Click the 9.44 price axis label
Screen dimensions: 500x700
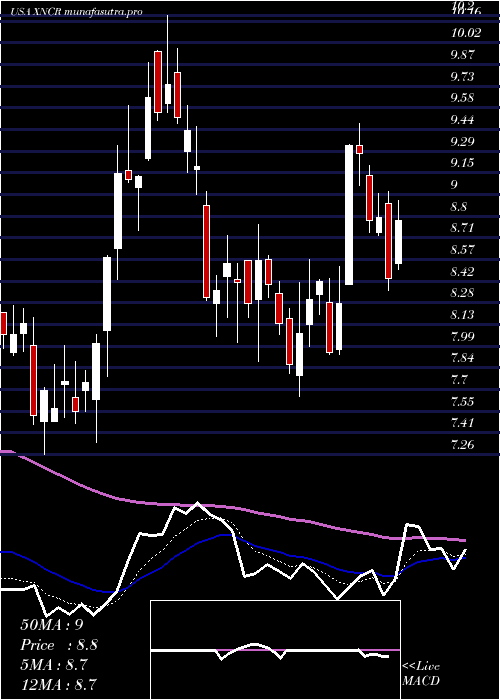(x=463, y=120)
